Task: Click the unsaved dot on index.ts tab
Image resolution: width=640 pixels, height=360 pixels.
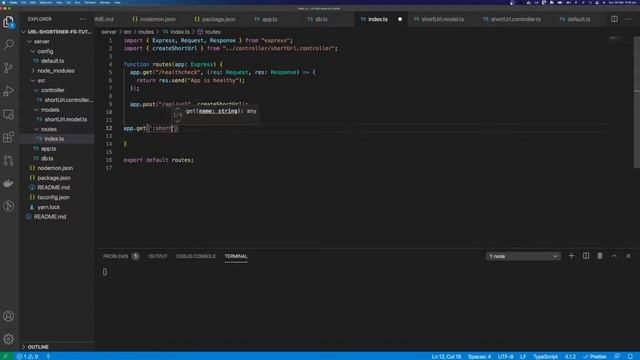Action: 400,19
